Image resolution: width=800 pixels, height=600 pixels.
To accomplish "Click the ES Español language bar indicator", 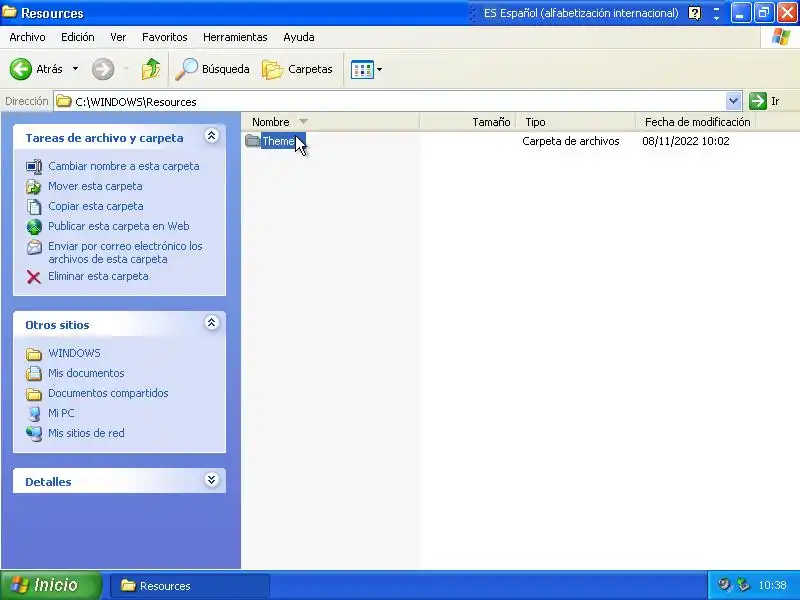I will tap(581, 13).
